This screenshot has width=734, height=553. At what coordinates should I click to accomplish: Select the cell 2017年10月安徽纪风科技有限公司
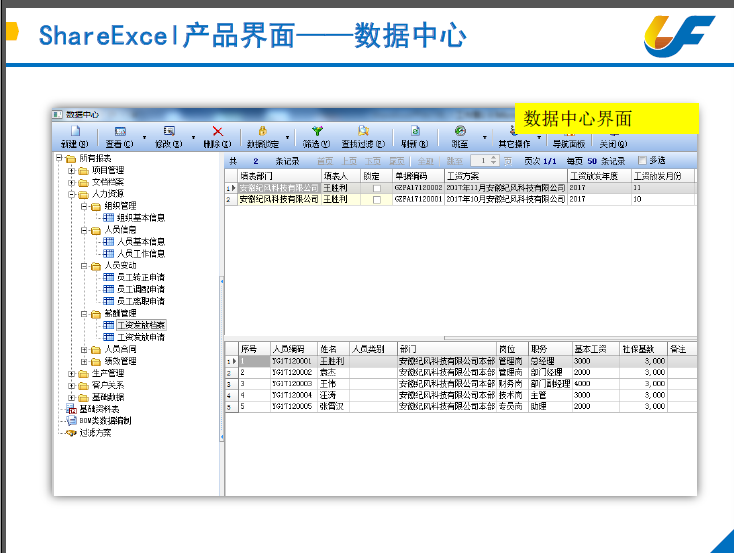506,199
